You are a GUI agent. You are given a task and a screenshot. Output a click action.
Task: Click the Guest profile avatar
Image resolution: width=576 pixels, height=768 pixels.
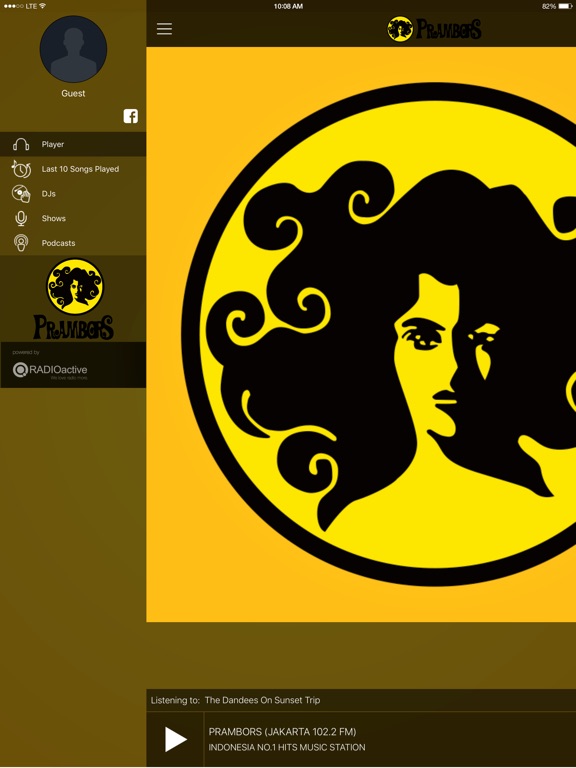point(73,49)
